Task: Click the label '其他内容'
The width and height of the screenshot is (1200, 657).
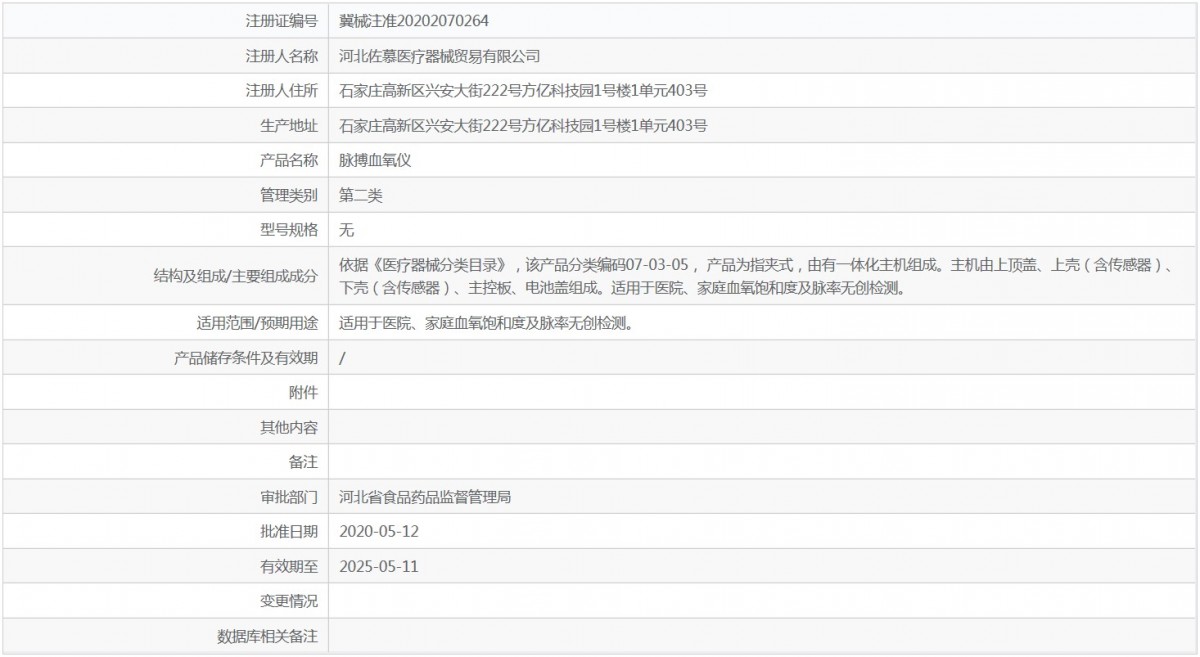Action: tap(289, 427)
